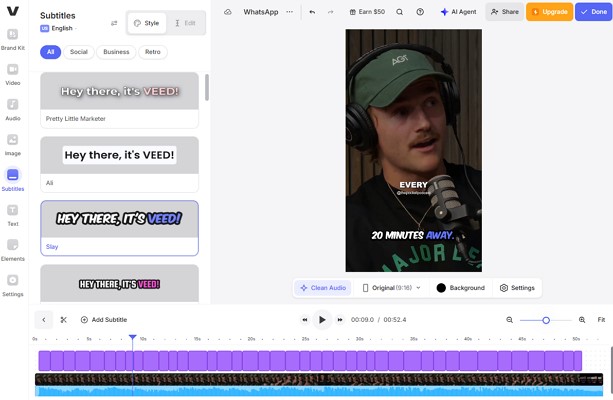Click the video filmstrip track

[x=319, y=379]
